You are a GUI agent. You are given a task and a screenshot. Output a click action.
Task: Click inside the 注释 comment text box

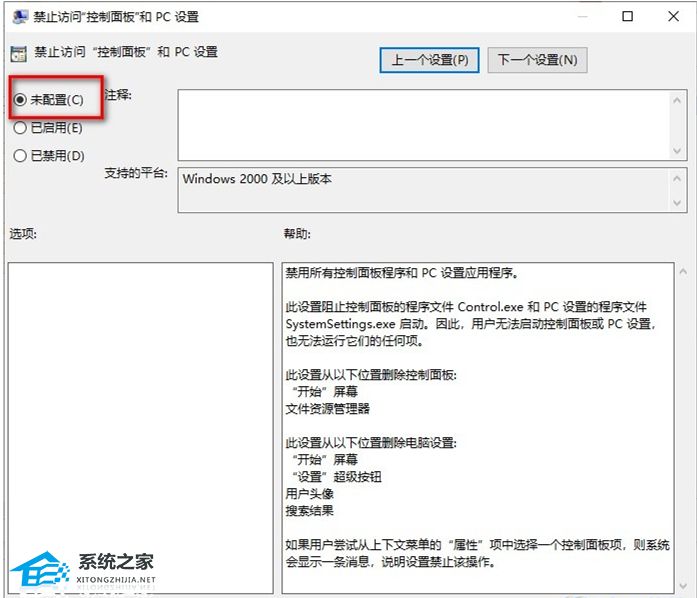(x=420, y=124)
